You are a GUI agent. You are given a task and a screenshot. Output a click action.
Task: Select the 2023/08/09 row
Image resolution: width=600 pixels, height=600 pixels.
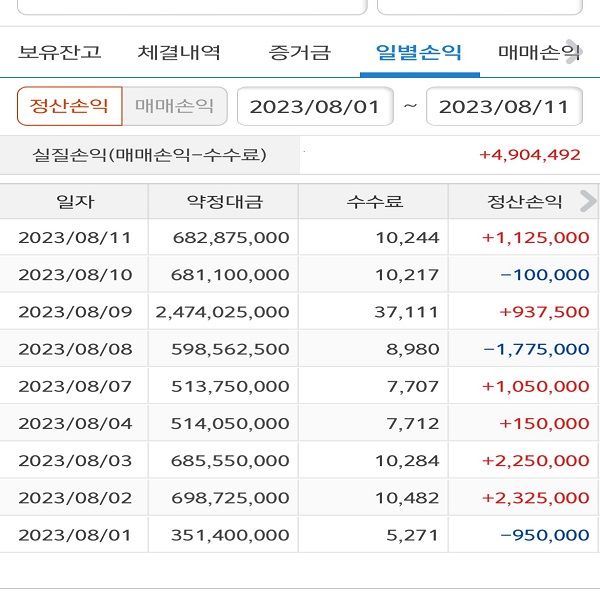click(300, 312)
